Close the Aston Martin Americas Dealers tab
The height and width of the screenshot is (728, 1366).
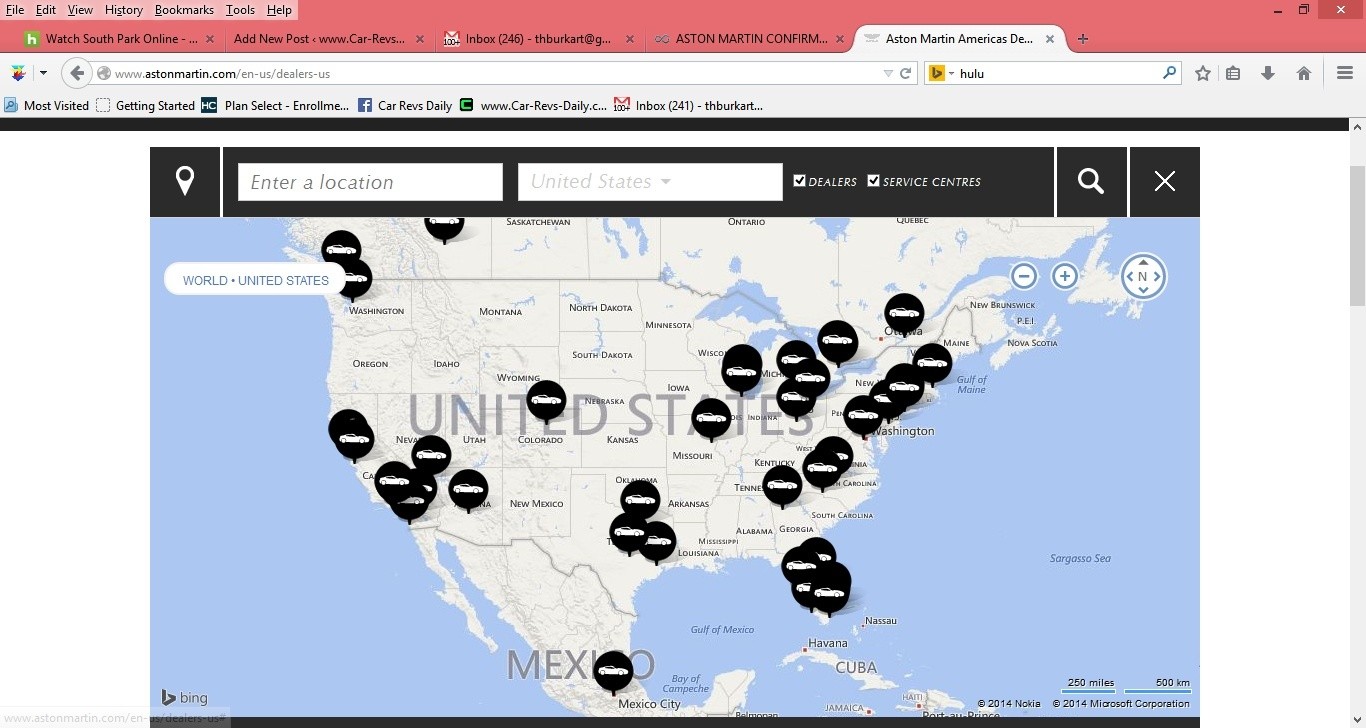[1050, 39]
